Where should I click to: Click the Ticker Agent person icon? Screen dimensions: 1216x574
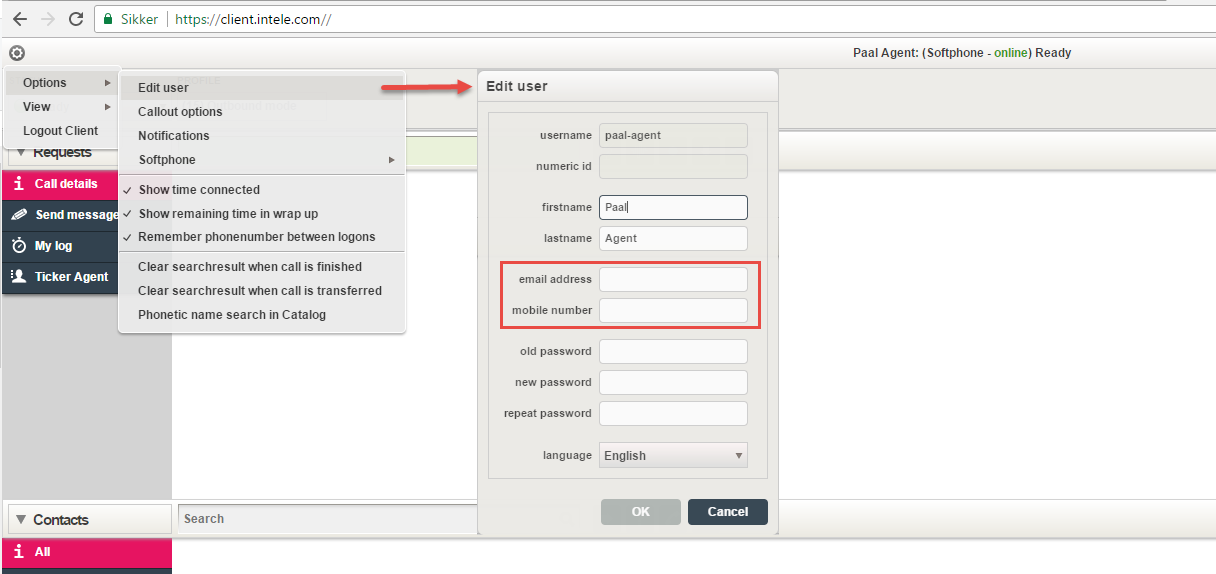[x=18, y=277]
